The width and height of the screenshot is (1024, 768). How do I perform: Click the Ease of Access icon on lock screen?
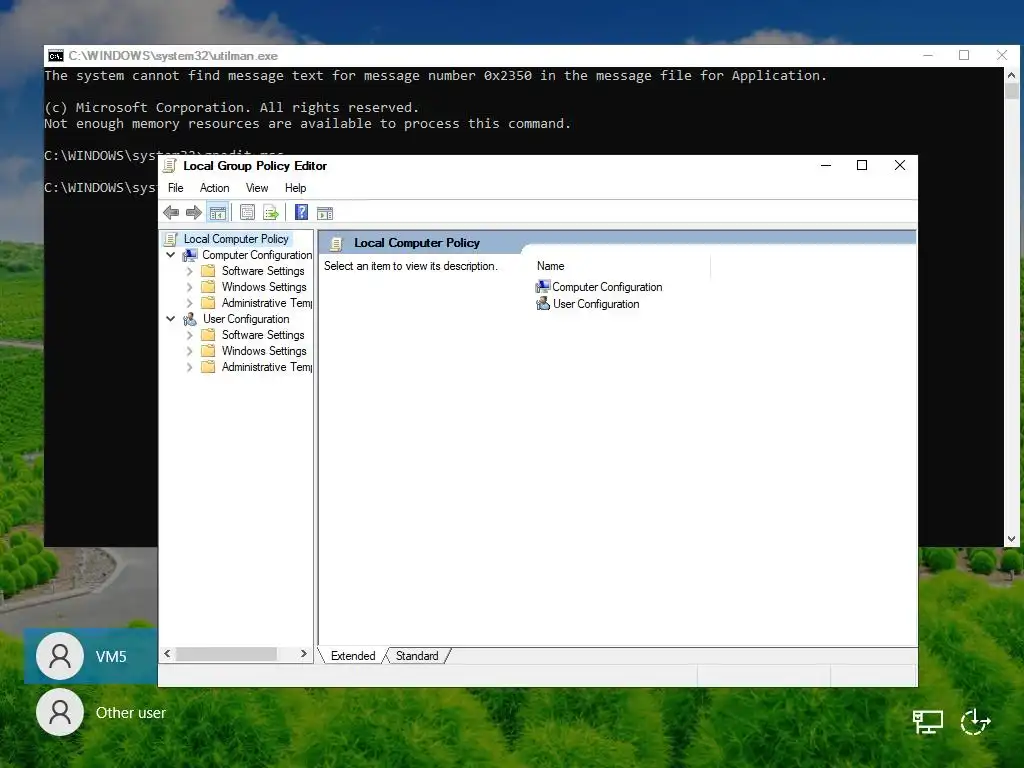[976, 722]
